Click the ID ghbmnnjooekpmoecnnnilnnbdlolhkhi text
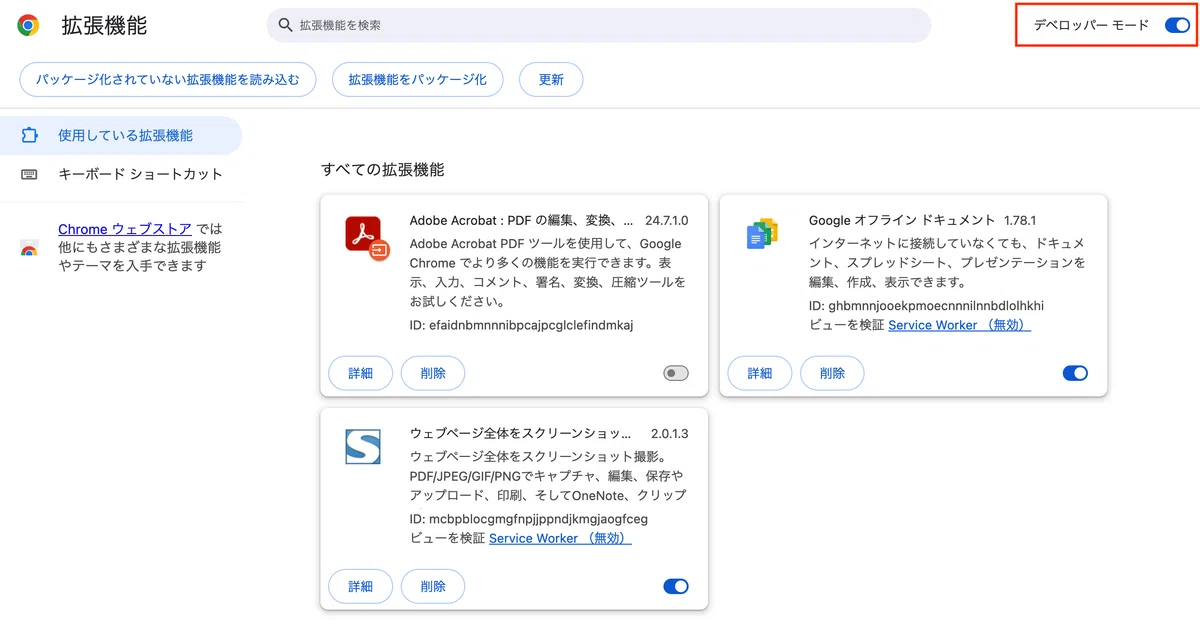This screenshot has width=1200, height=629. click(x=926, y=305)
